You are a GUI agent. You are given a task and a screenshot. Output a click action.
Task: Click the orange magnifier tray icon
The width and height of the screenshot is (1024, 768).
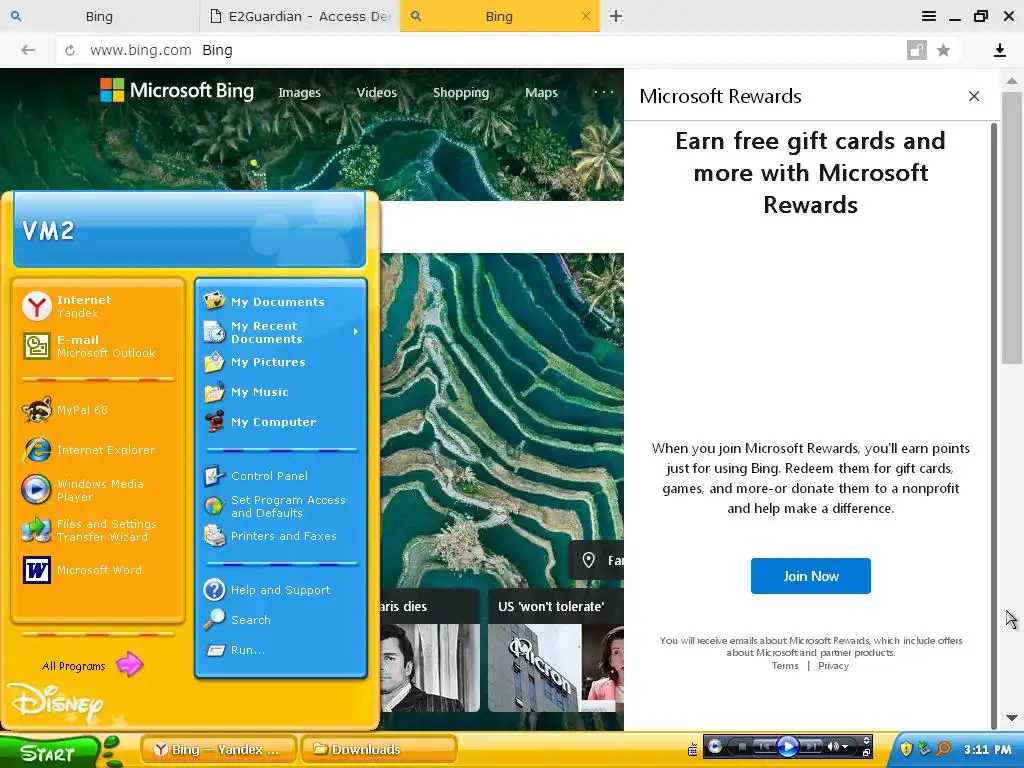[x=943, y=748]
